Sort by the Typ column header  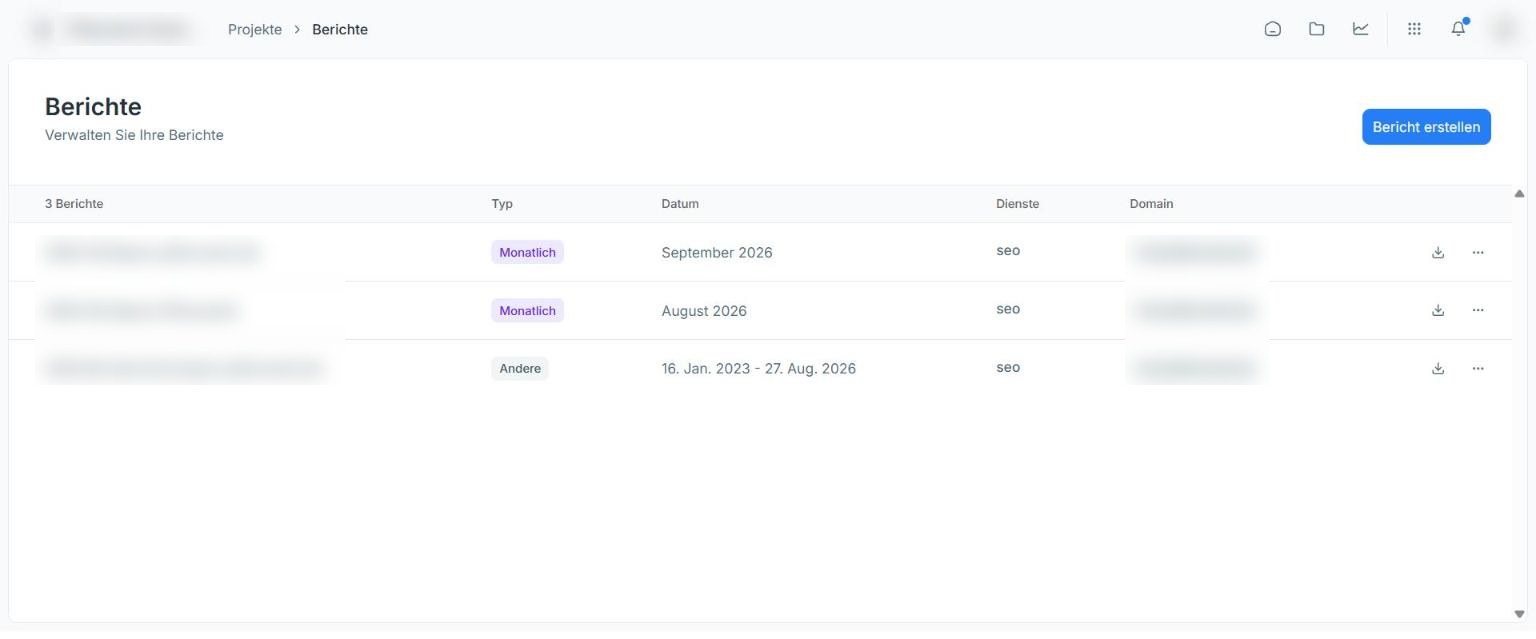tap(502, 204)
